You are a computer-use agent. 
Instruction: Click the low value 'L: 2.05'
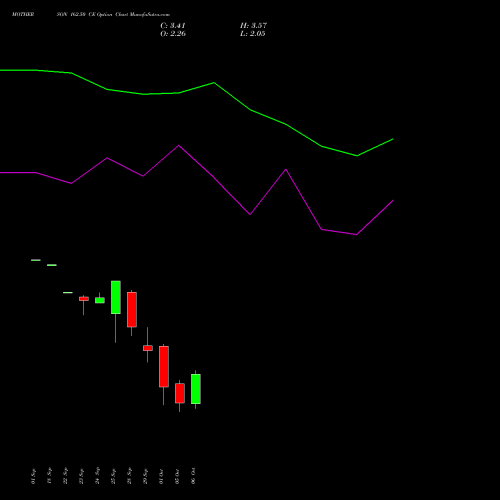click(253, 33)
